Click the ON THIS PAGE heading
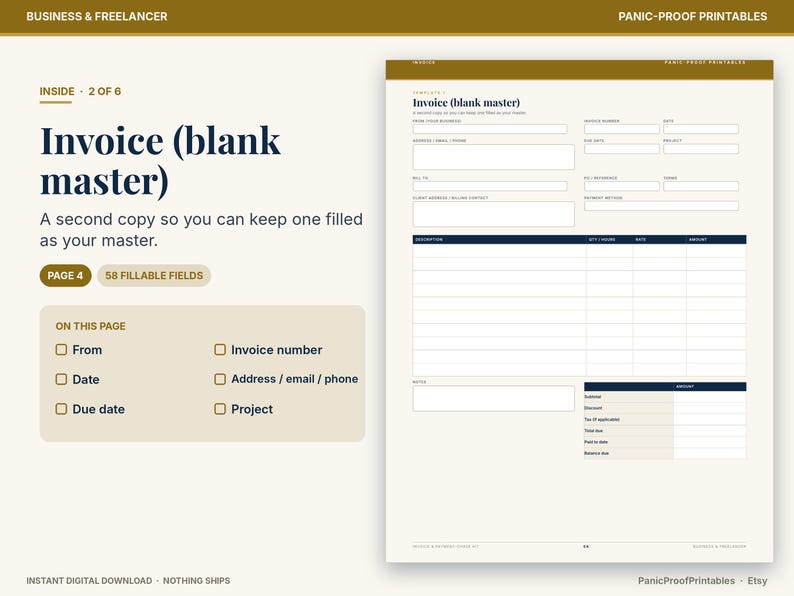The image size is (794, 596). (x=91, y=326)
